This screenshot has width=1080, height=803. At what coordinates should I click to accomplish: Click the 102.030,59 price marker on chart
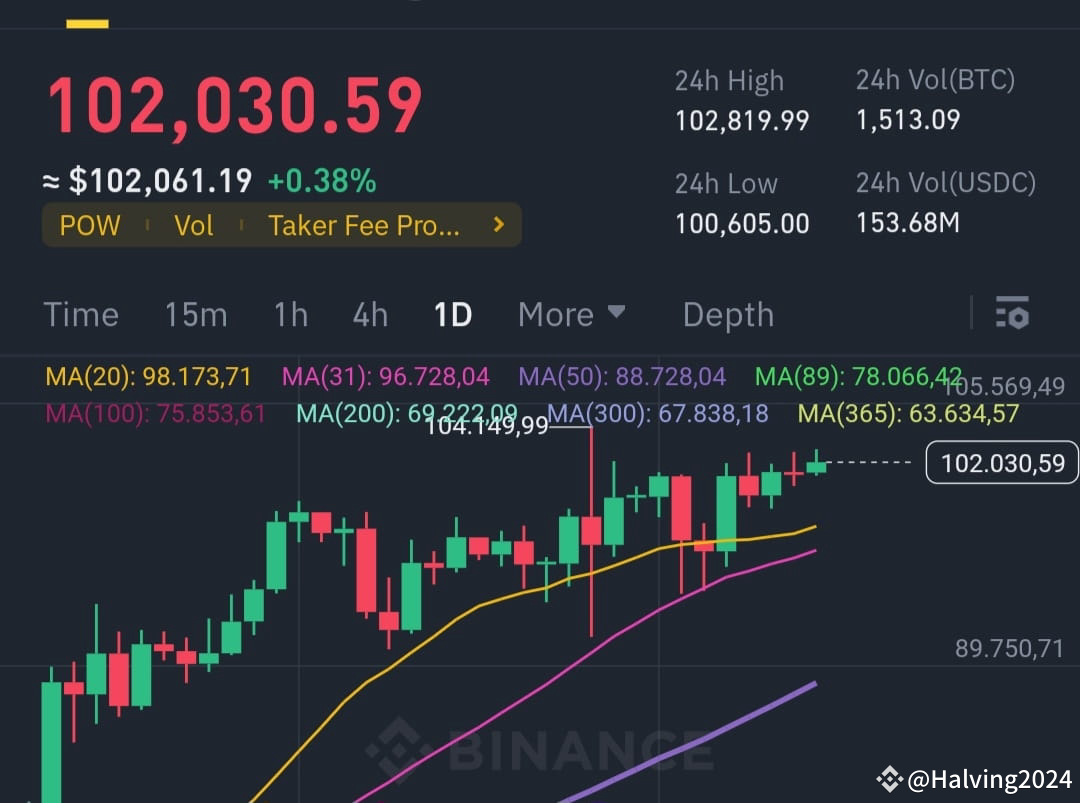click(x=1001, y=462)
